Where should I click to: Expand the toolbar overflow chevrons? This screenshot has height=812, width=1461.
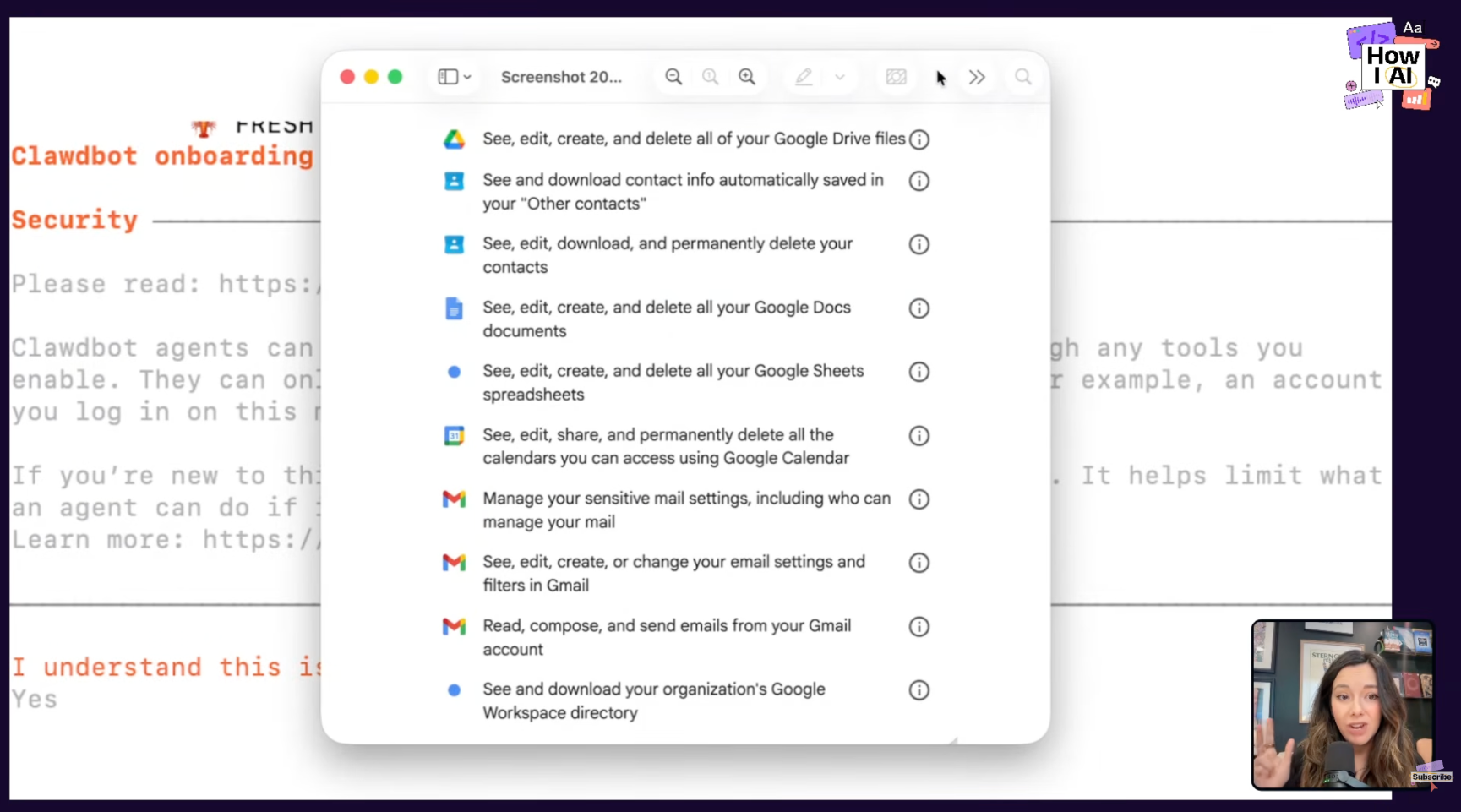point(977,77)
